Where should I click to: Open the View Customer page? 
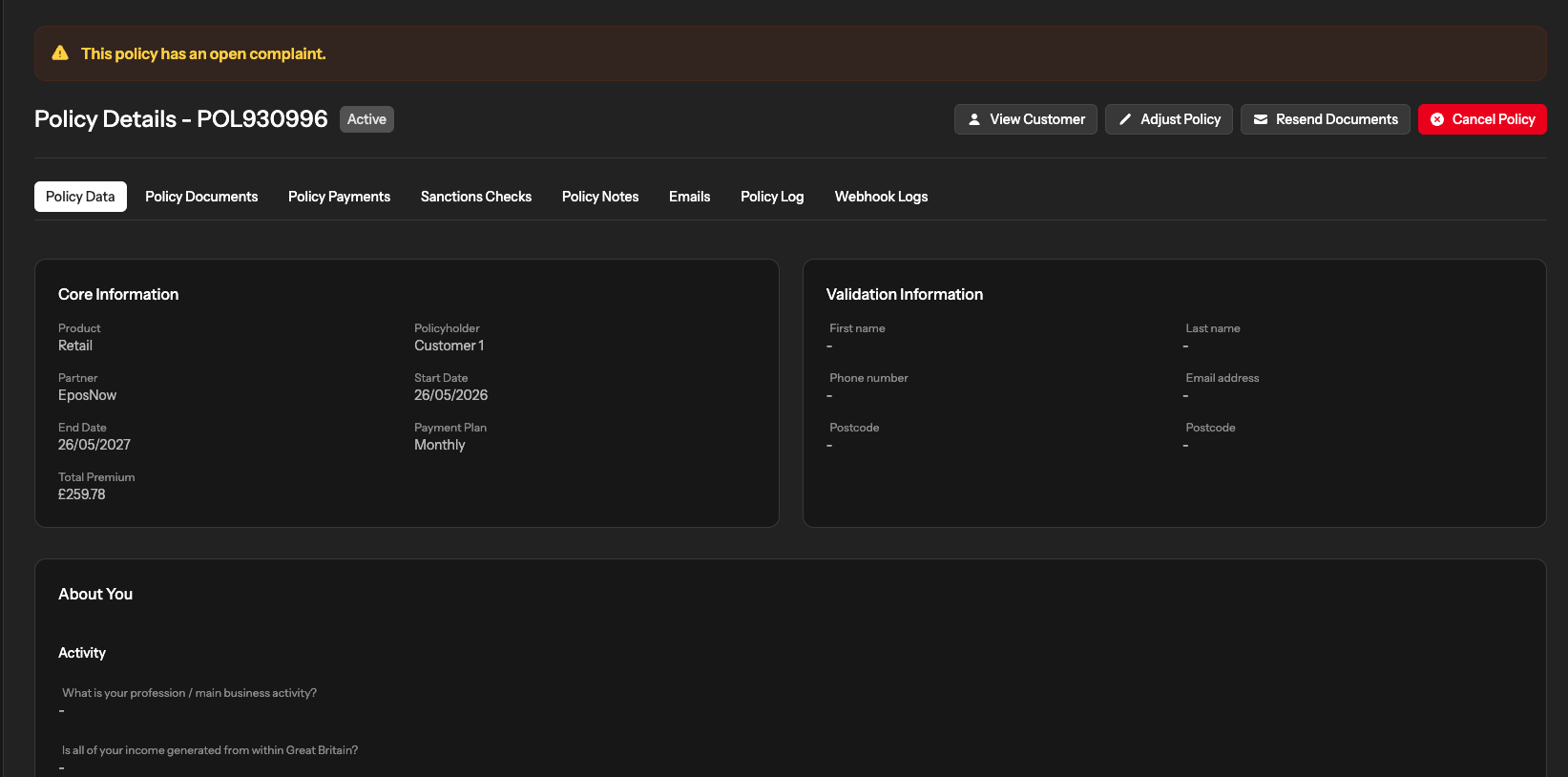(1026, 119)
